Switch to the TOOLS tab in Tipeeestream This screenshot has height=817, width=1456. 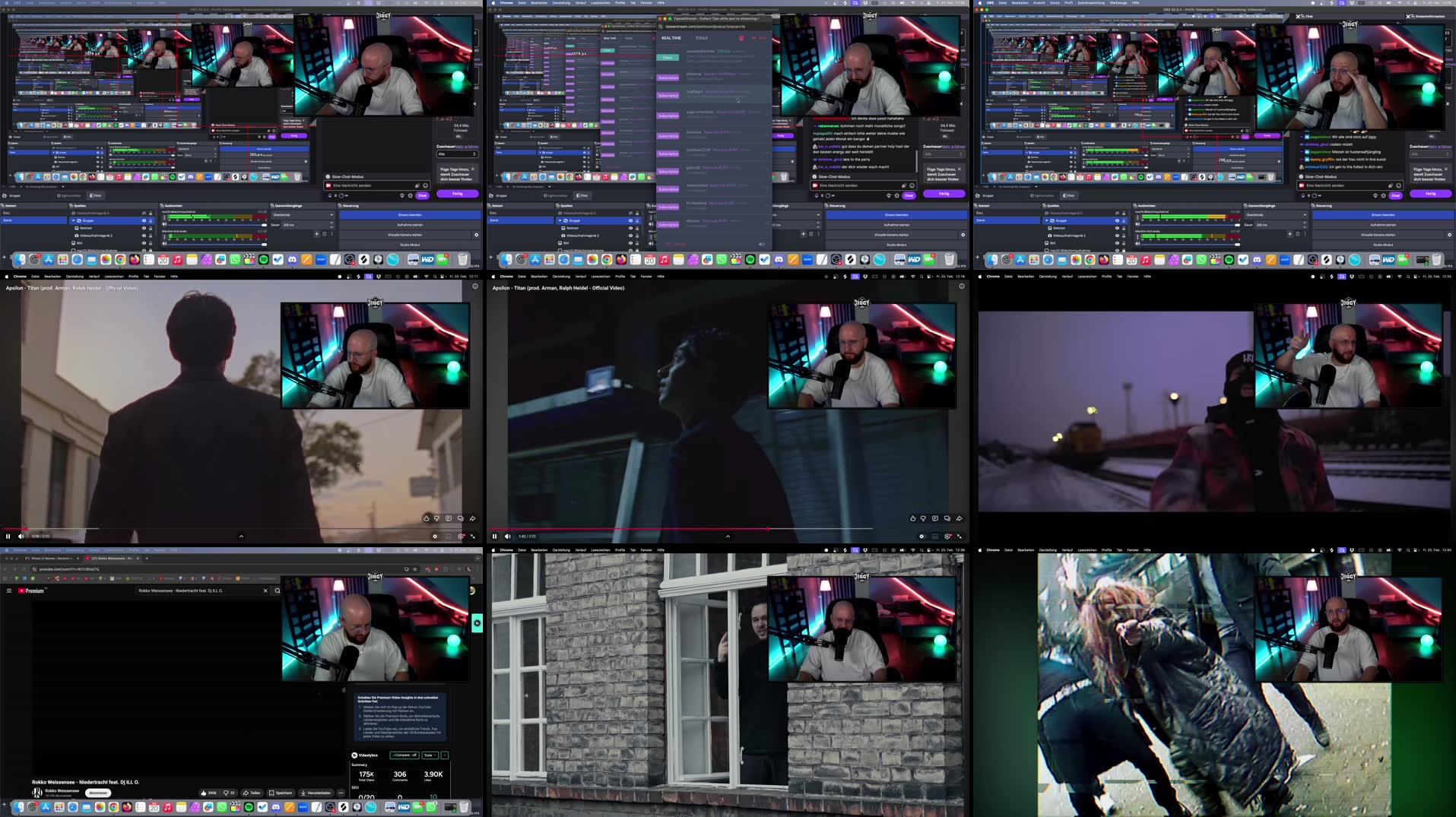point(701,38)
